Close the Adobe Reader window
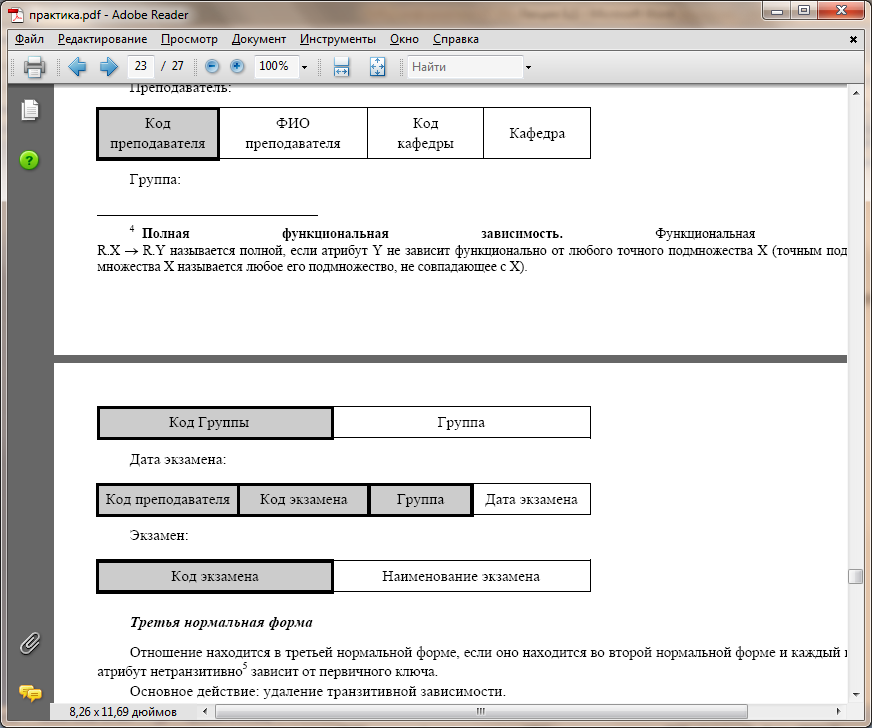 [841, 11]
